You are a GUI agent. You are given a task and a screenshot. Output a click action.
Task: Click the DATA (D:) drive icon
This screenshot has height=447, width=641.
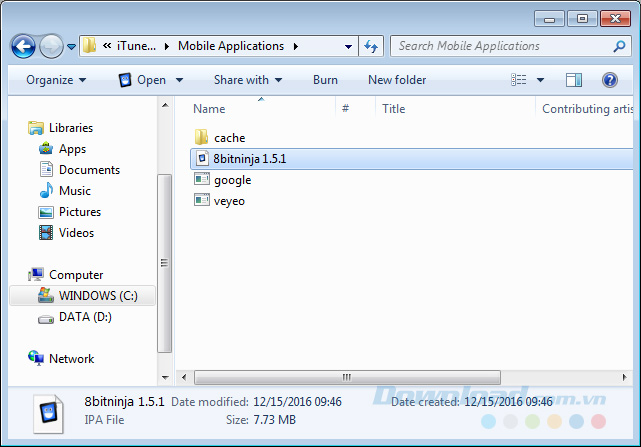tap(46, 319)
